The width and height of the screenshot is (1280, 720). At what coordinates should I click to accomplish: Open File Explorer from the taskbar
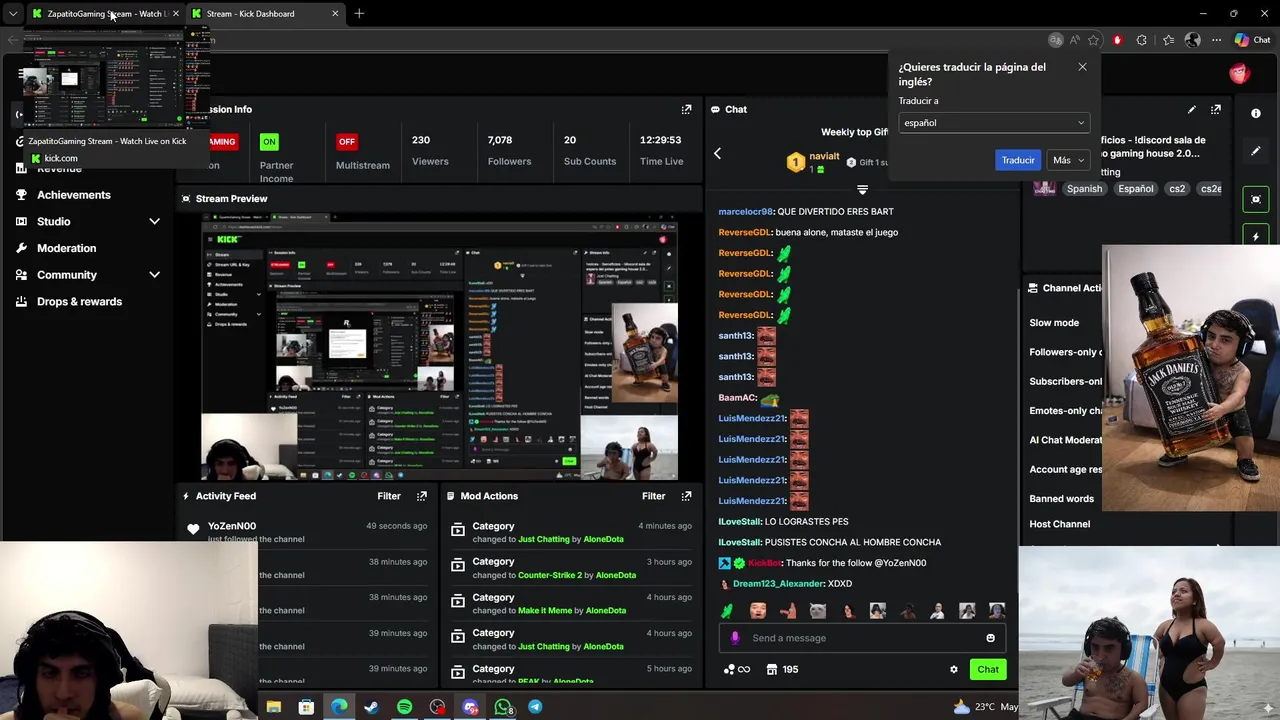click(x=273, y=707)
